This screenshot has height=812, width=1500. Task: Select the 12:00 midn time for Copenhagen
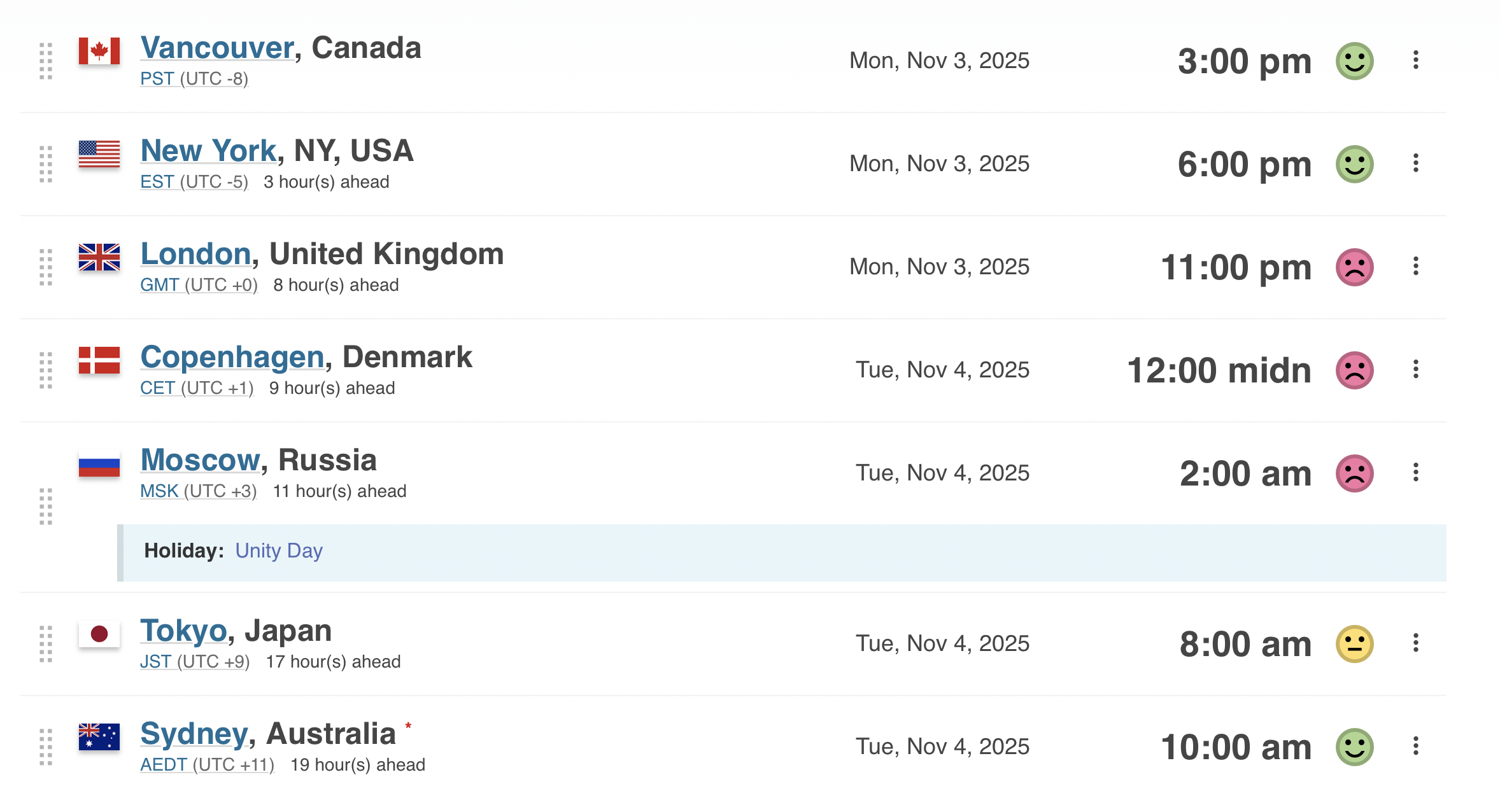[x=1219, y=370]
